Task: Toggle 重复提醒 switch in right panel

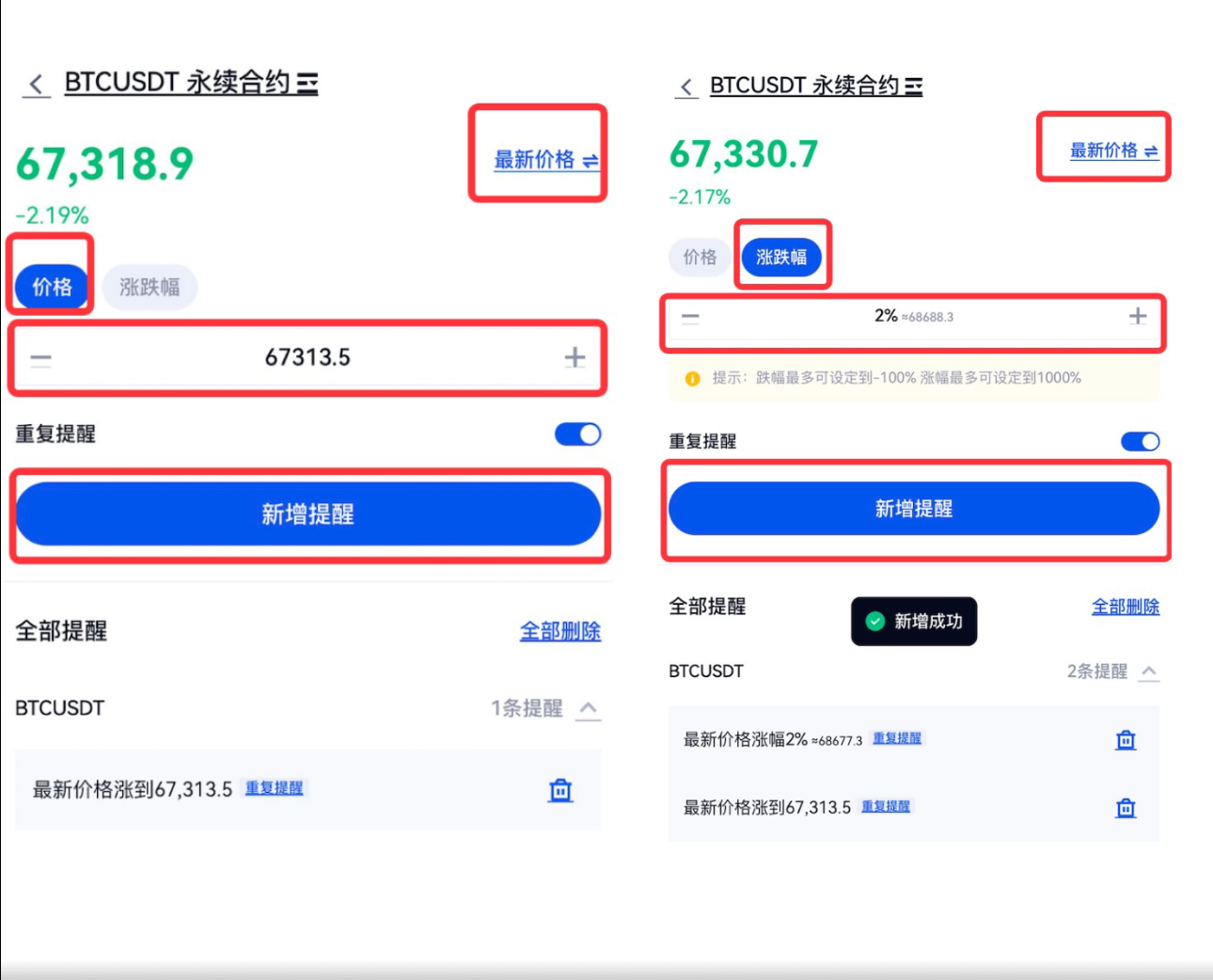Action: [x=1140, y=442]
